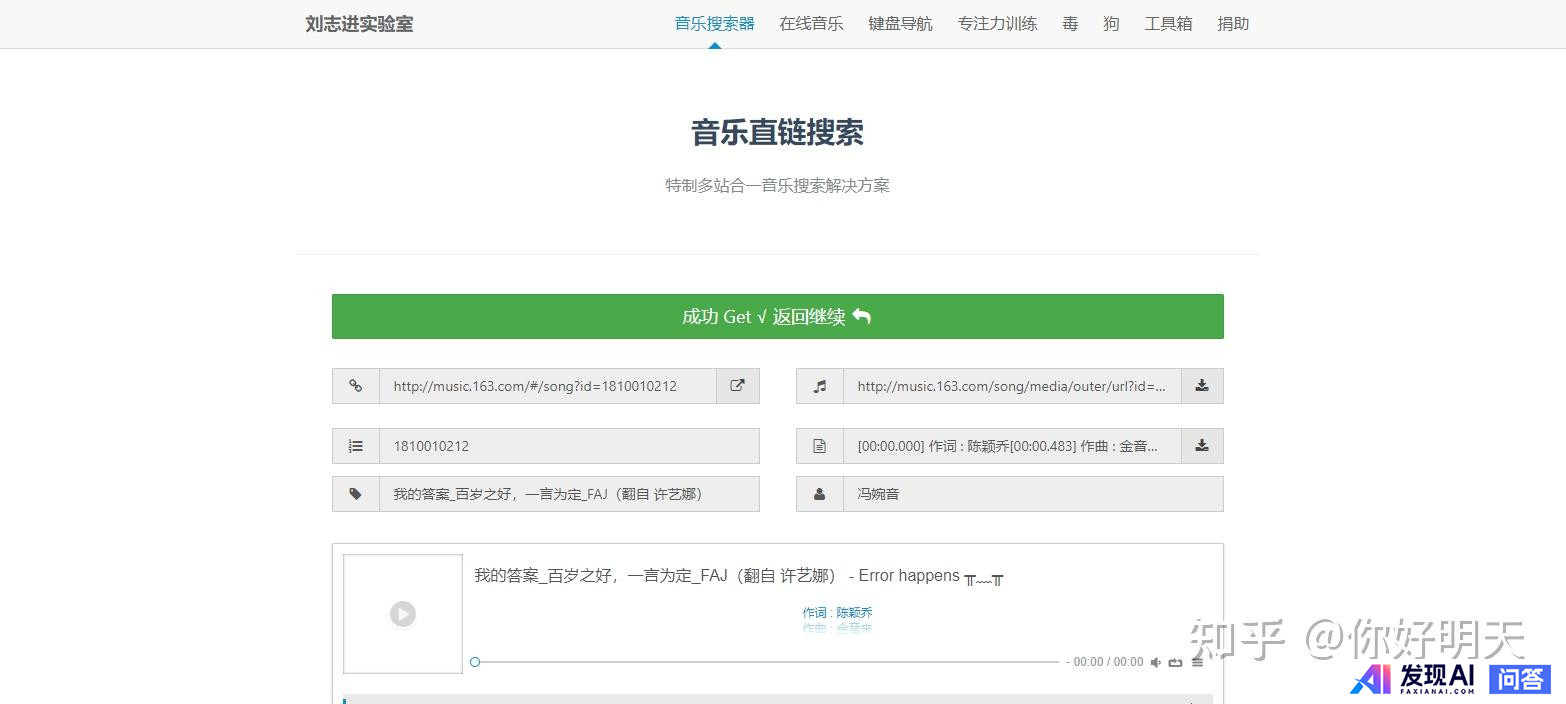Click the 狗 nav item
1566x704 pixels.
click(1111, 24)
